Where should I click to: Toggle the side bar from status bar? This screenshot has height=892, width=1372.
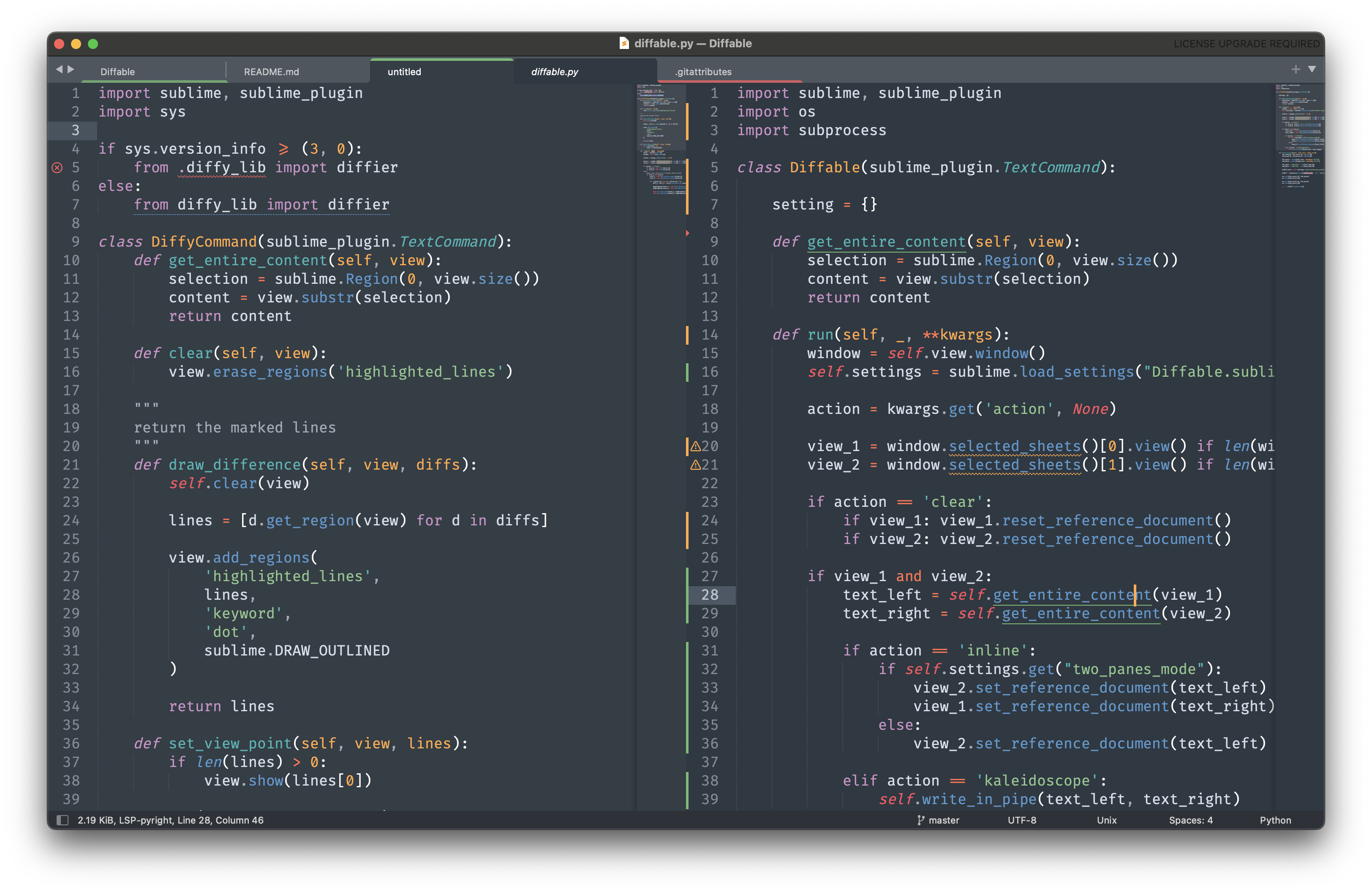pyautogui.click(x=62, y=820)
